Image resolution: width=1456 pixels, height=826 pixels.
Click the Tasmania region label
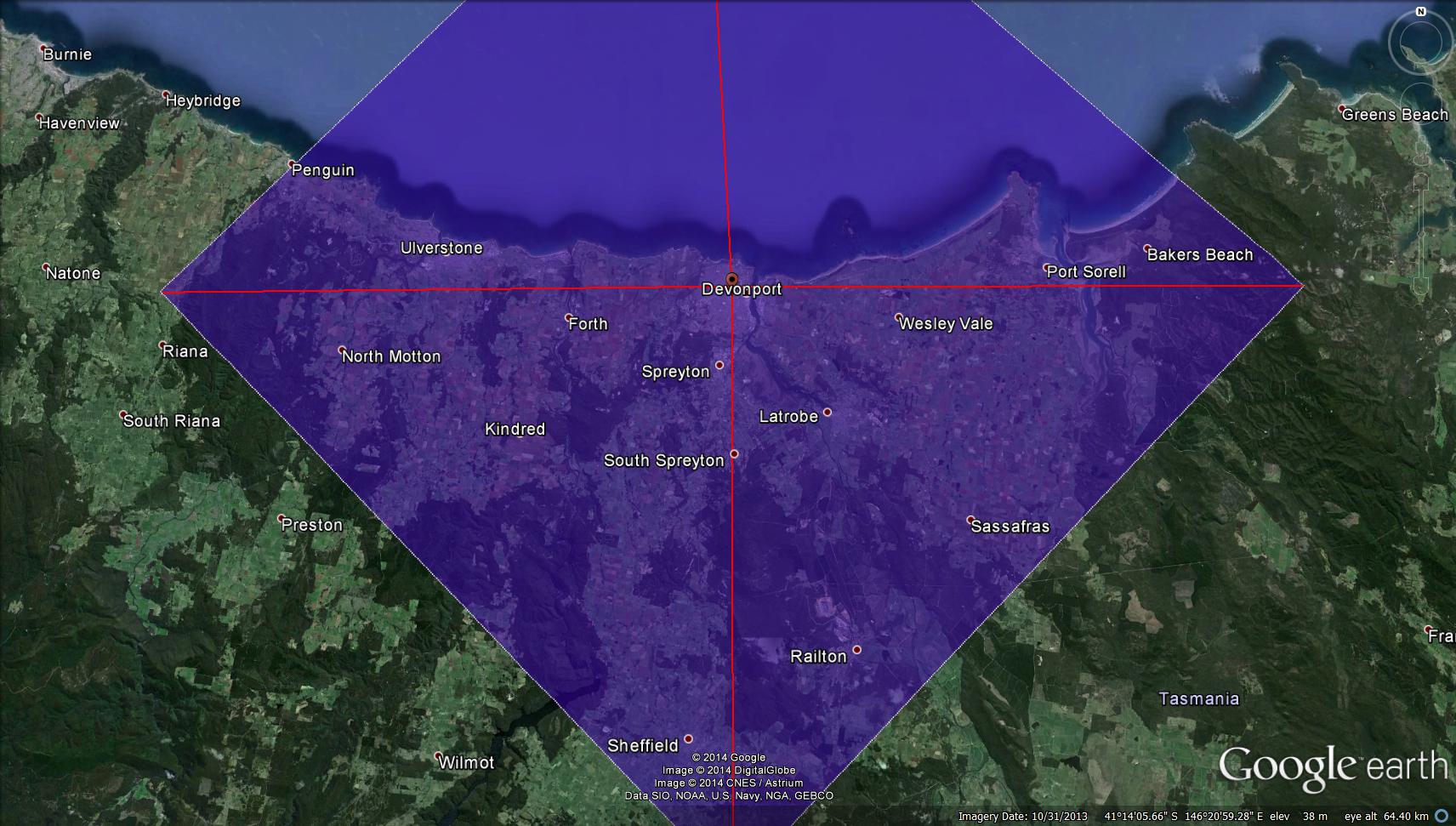(1198, 699)
